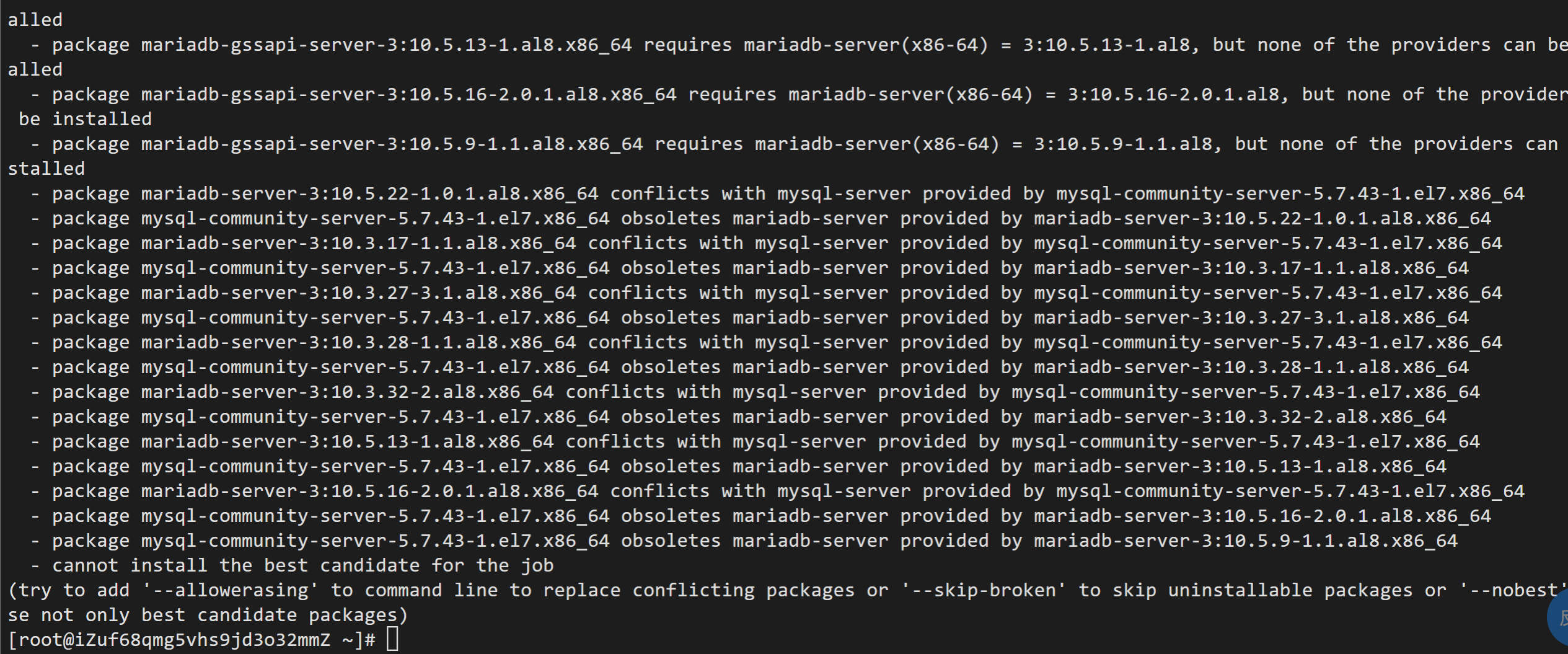Click the '--allowerasing' option text
Screen dimensions: 1568x654
tap(226, 590)
